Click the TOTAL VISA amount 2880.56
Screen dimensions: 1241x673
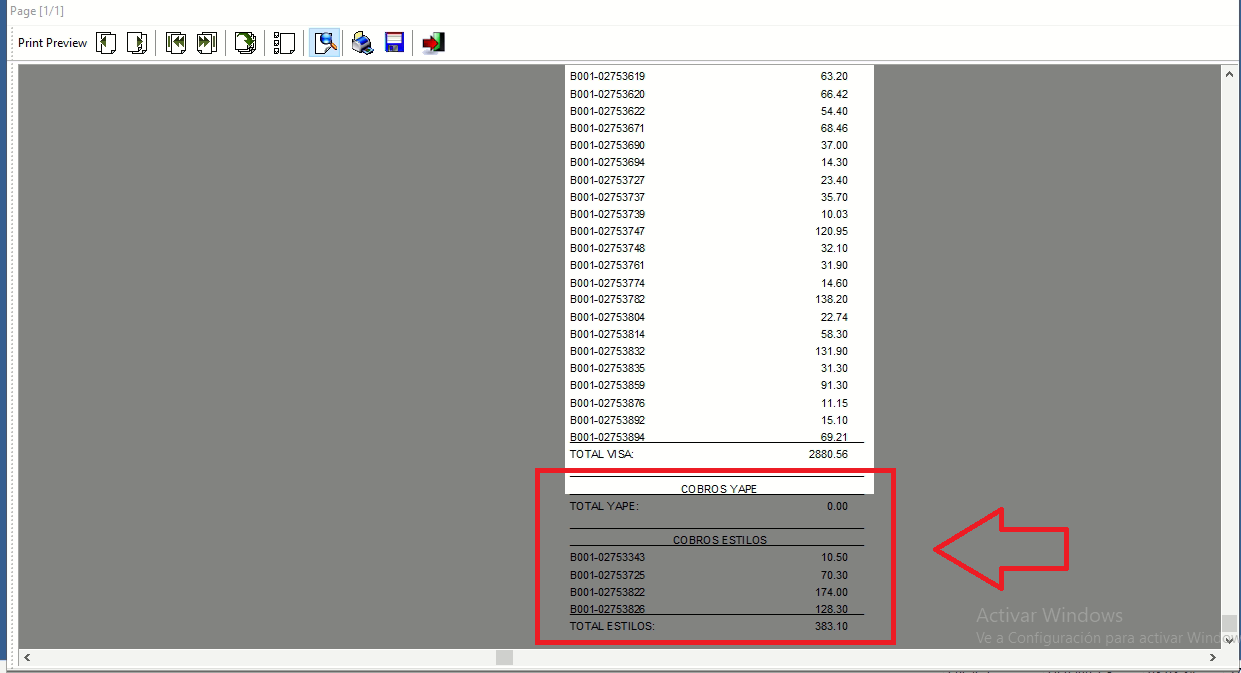827,454
